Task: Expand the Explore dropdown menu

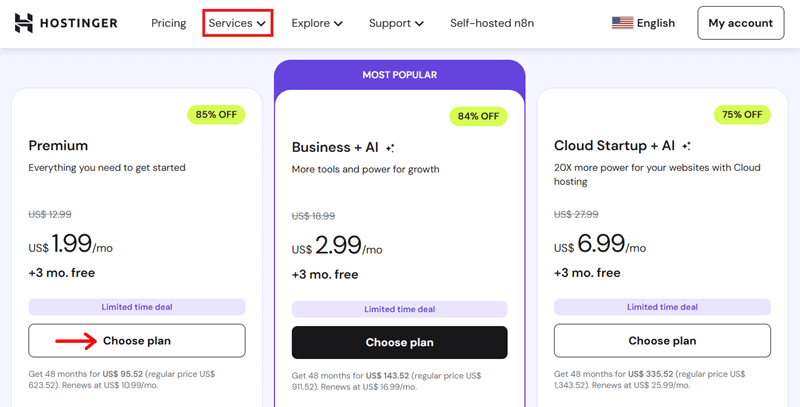Action: pyautogui.click(x=317, y=23)
